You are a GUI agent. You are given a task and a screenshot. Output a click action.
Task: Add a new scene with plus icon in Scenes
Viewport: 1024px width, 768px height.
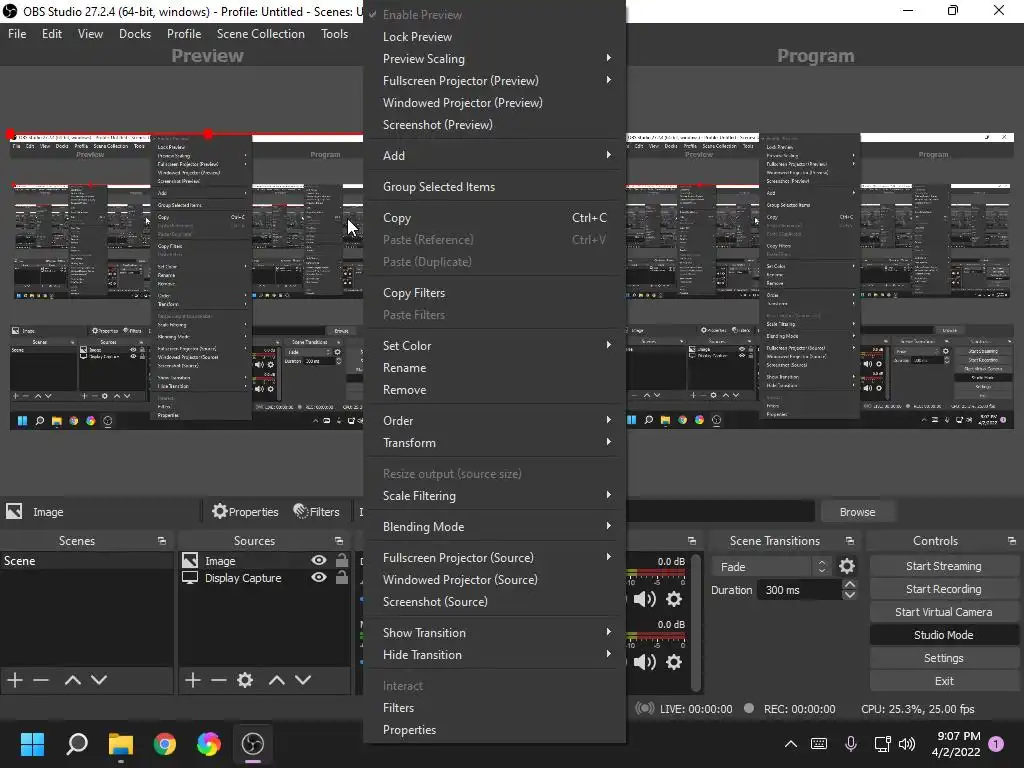[x=15, y=680]
